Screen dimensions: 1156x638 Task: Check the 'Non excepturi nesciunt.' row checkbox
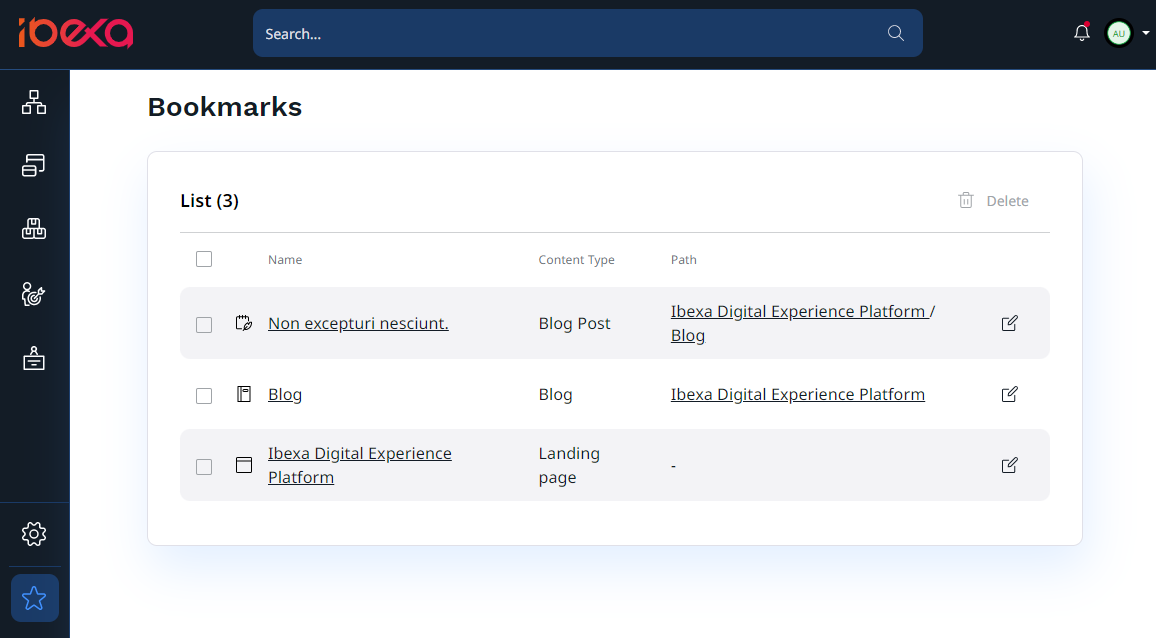[x=204, y=324]
